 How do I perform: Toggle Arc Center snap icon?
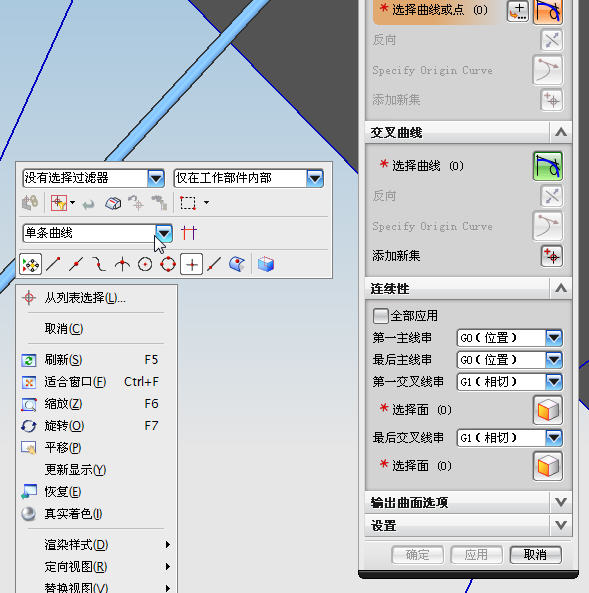tap(145, 264)
